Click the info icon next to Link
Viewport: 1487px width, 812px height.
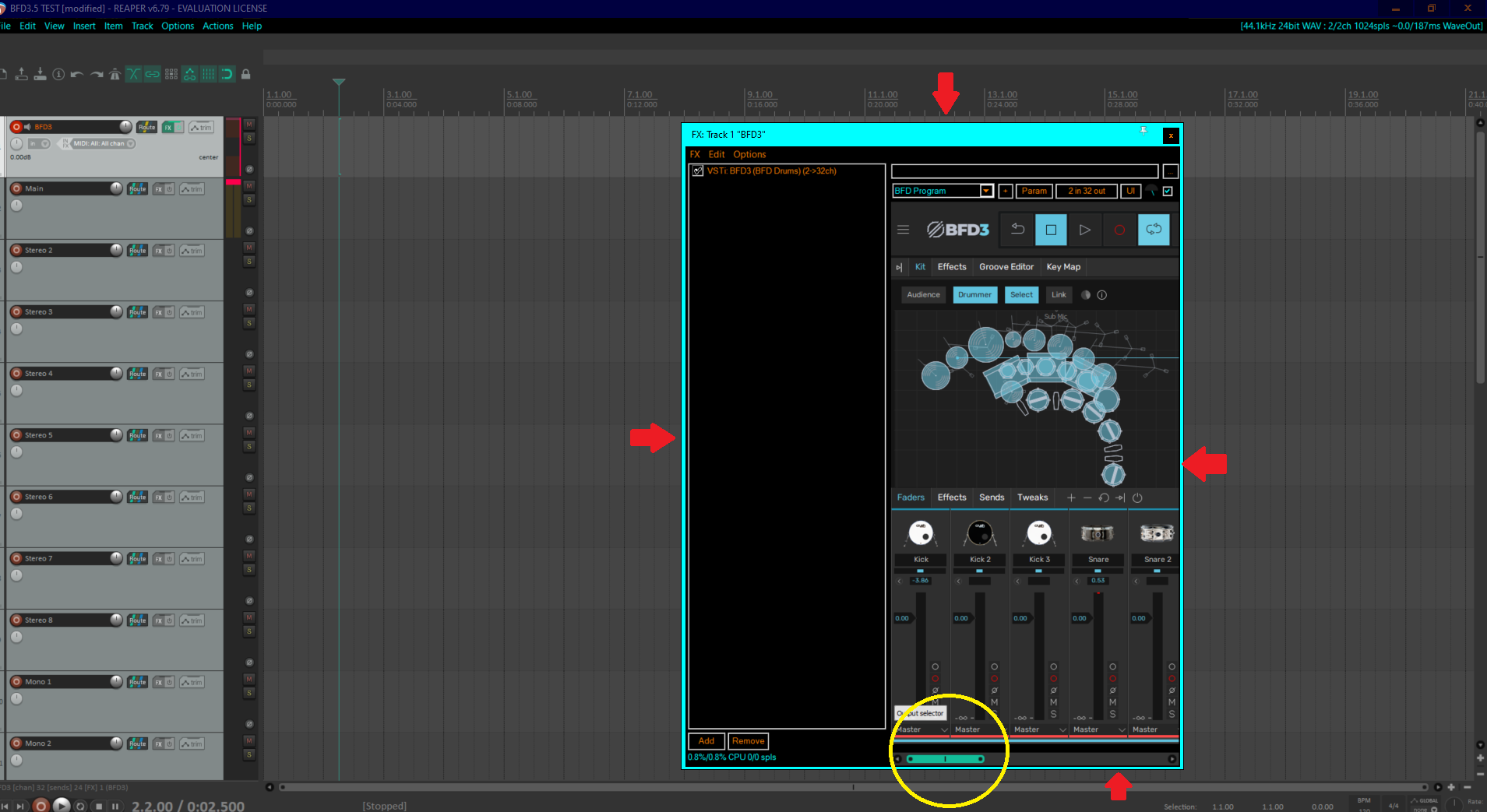1101,295
